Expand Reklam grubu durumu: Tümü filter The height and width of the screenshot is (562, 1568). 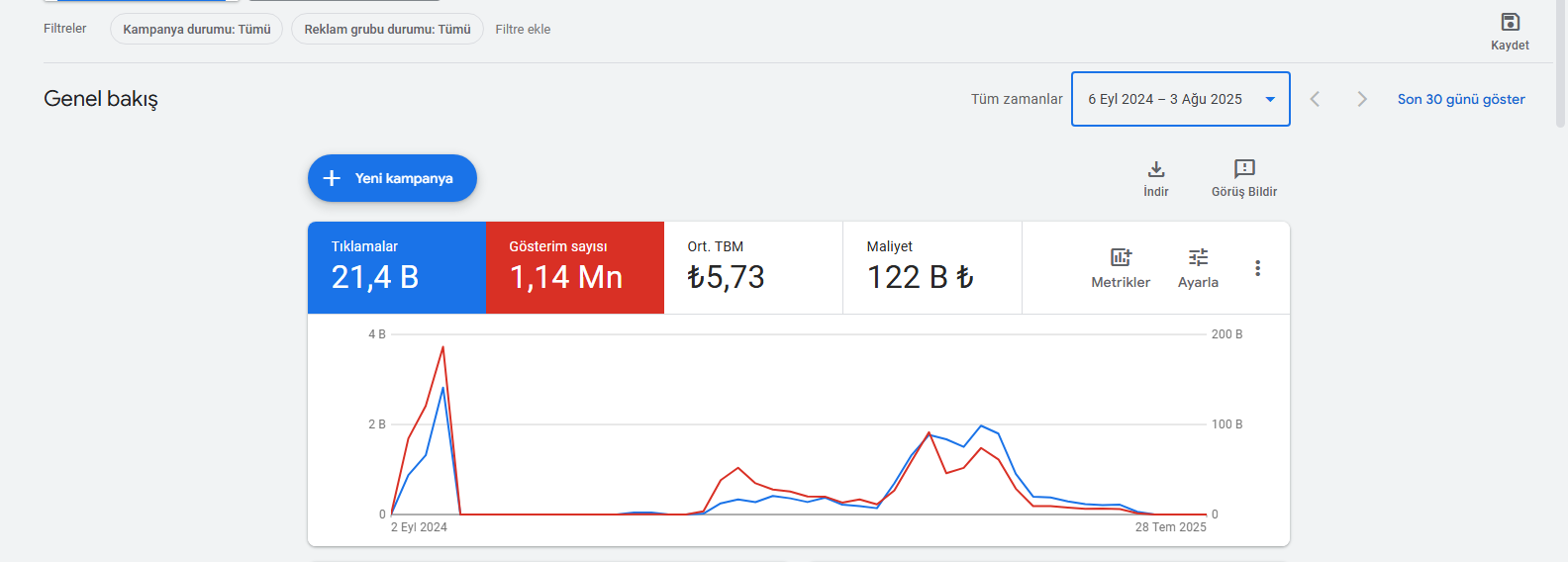pyautogui.click(x=387, y=29)
